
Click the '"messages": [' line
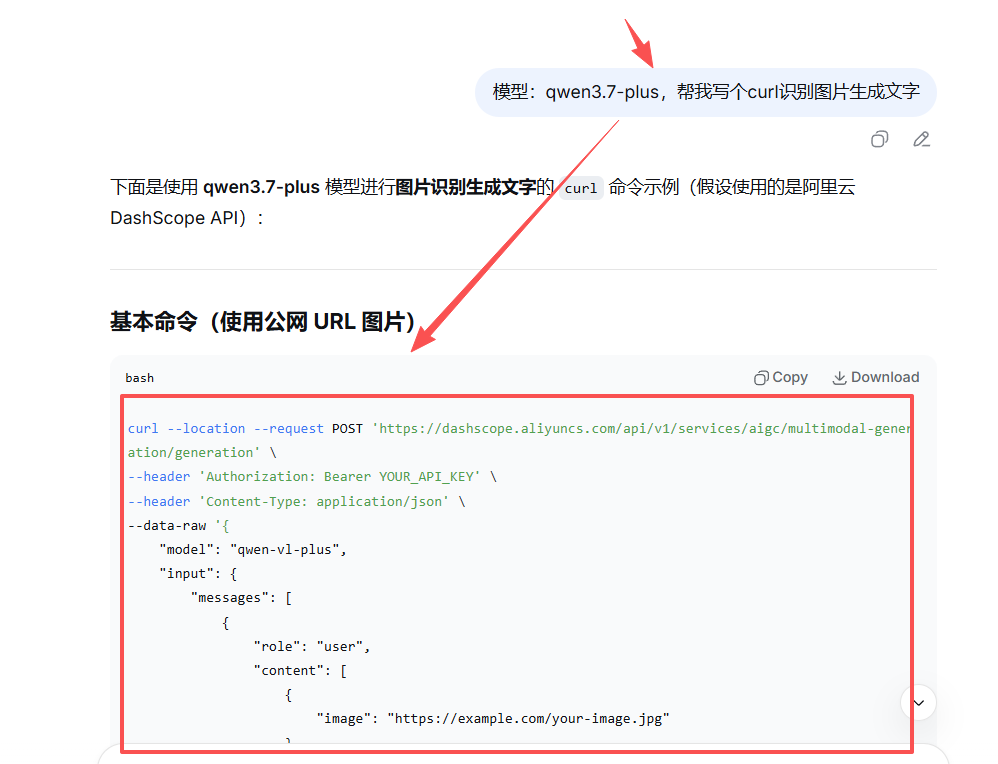241,598
